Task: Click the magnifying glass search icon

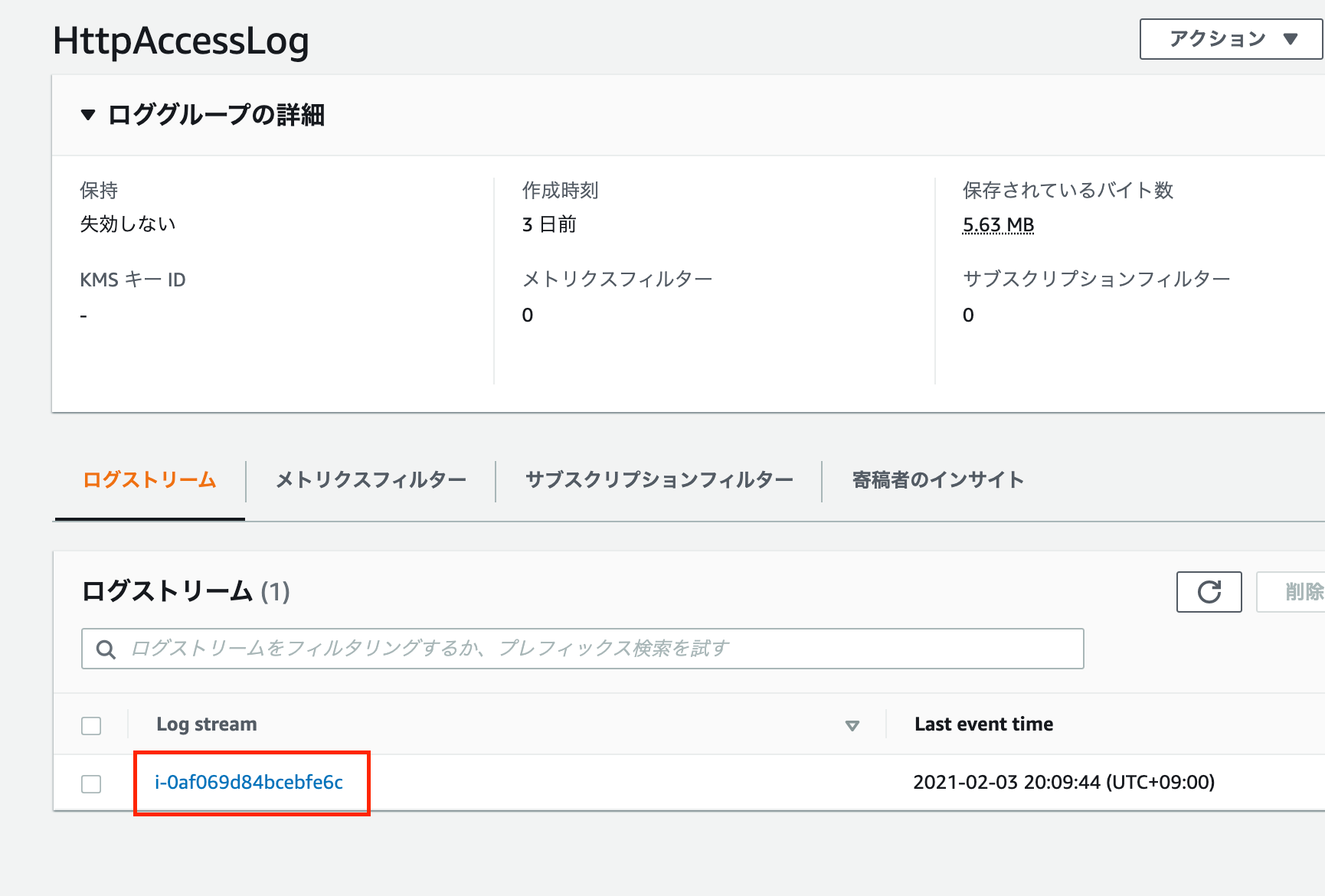Action: [x=106, y=649]
